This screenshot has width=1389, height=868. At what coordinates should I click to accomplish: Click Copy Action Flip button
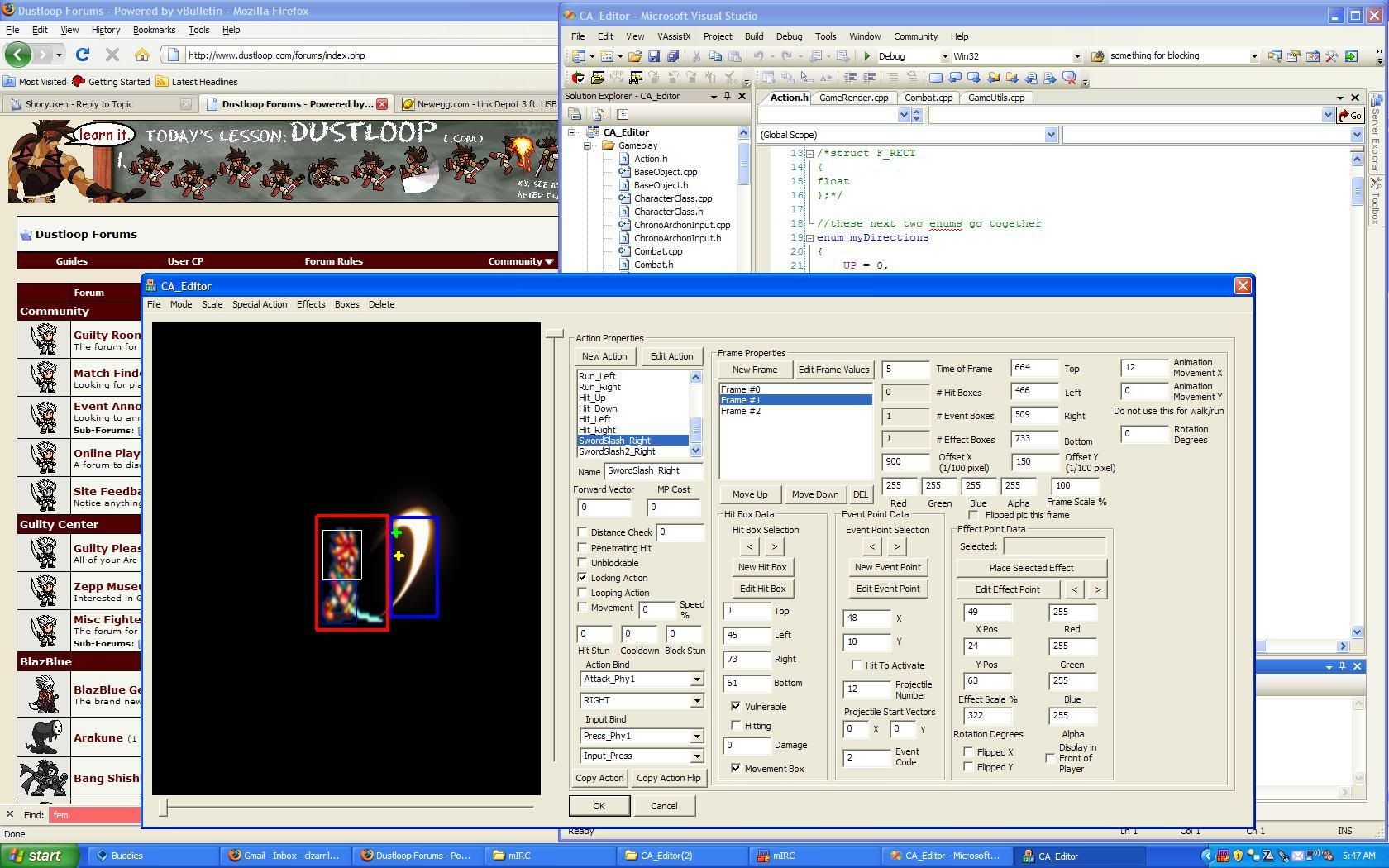click(x=668, y=778)
